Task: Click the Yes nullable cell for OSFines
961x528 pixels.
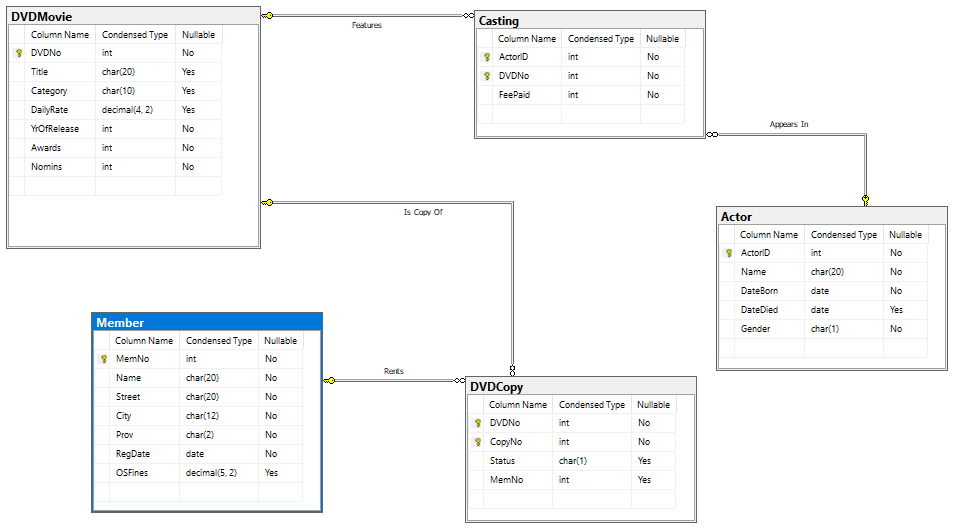Action: point(280,473)
